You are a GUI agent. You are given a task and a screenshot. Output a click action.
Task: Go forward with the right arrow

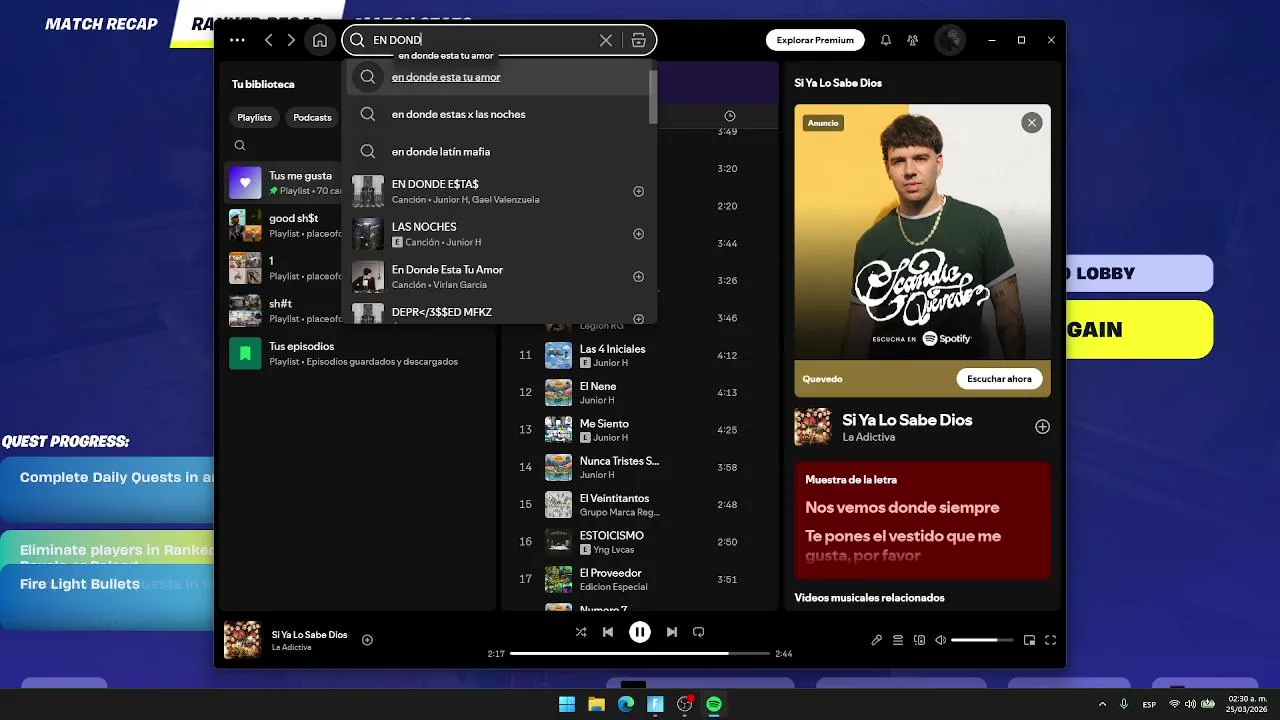[291, 40]
